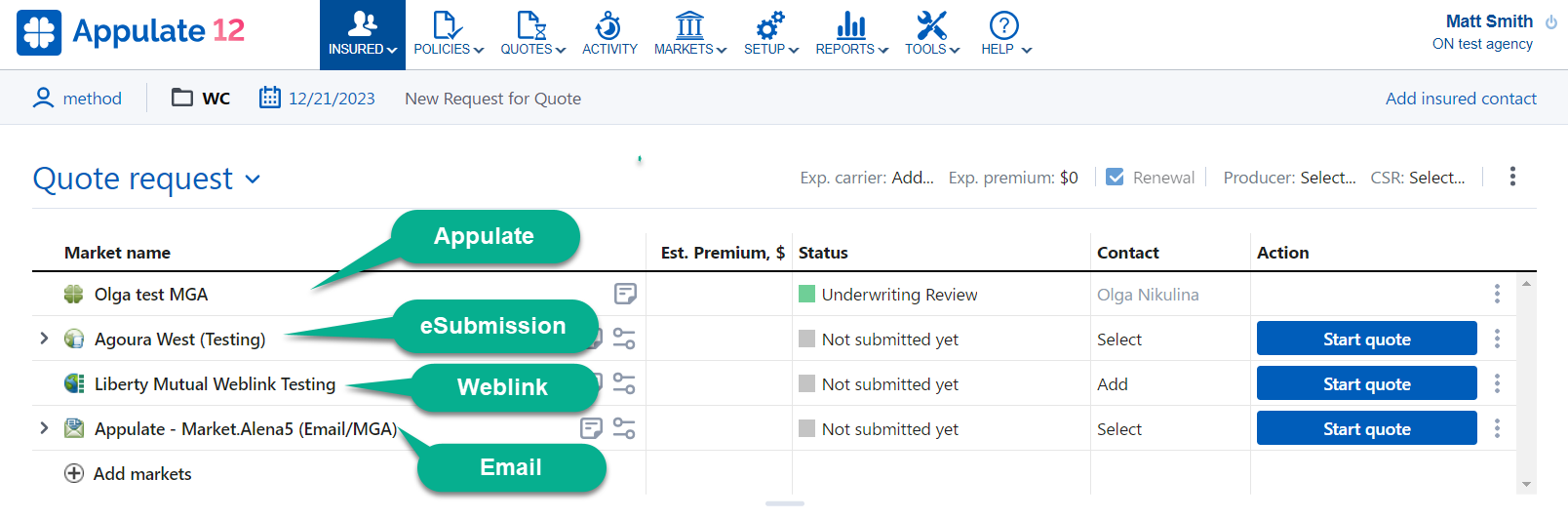Screen dimensions: 1568x519
Task: Open the Reports menu
Action: click(851, 34)
